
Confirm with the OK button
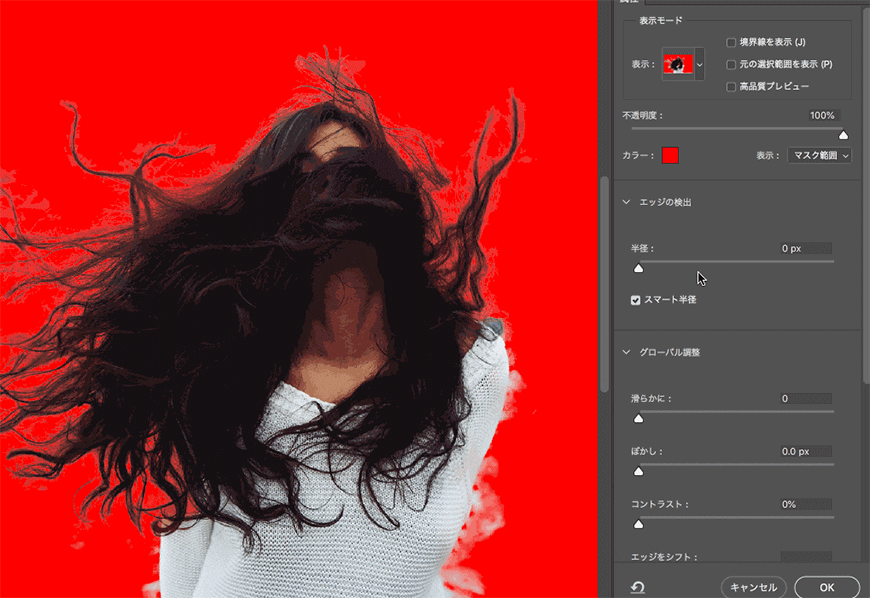pos(827,587)
